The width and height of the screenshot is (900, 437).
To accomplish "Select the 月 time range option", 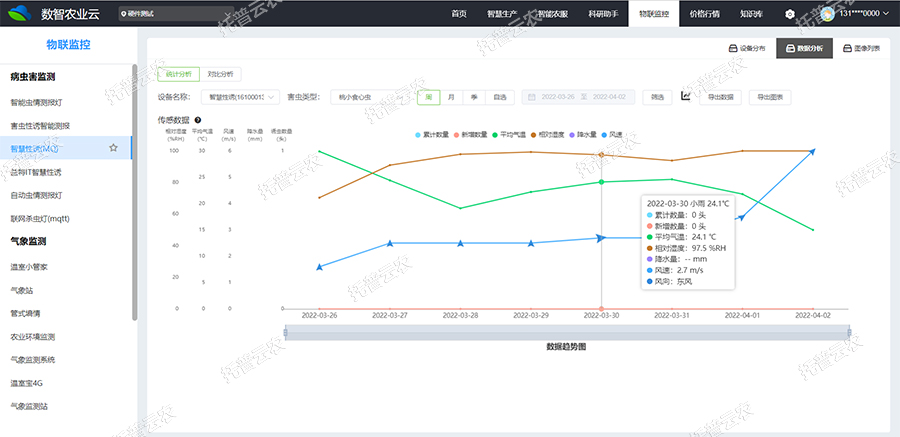I will point(451,97).
